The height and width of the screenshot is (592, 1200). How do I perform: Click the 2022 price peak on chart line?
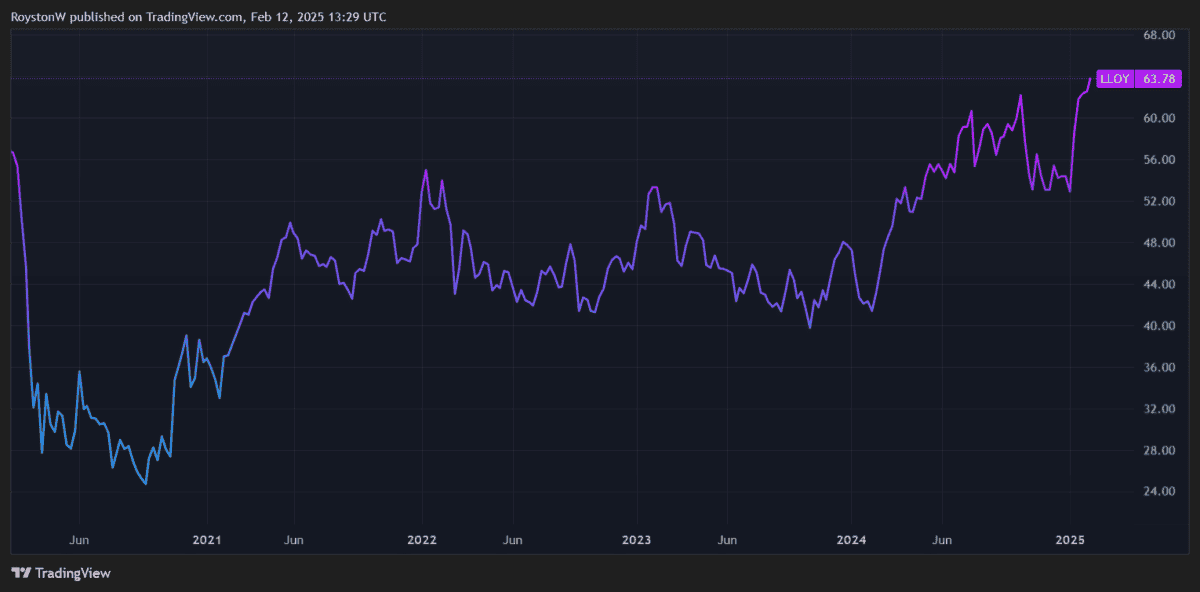coord(426,170)
